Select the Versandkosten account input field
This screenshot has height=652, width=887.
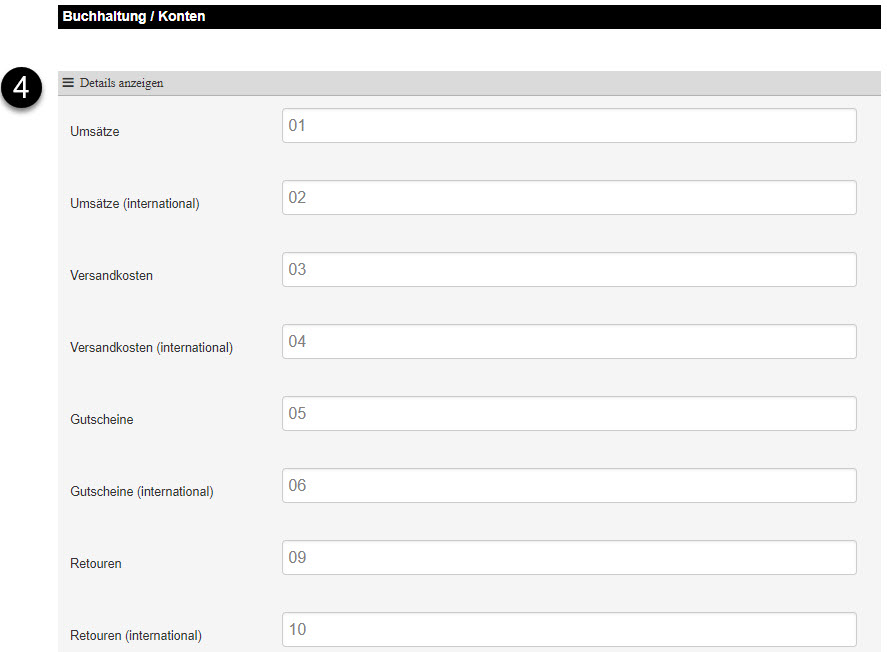[x=569, y=270]
